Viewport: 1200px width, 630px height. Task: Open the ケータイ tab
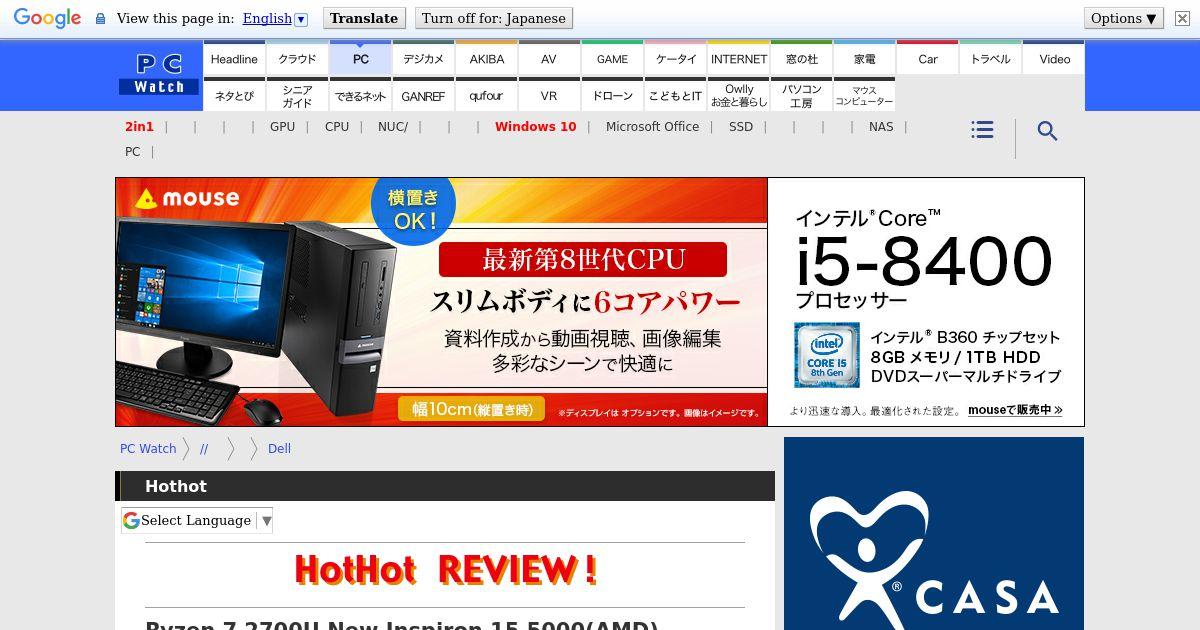click(x=675, y=58)
